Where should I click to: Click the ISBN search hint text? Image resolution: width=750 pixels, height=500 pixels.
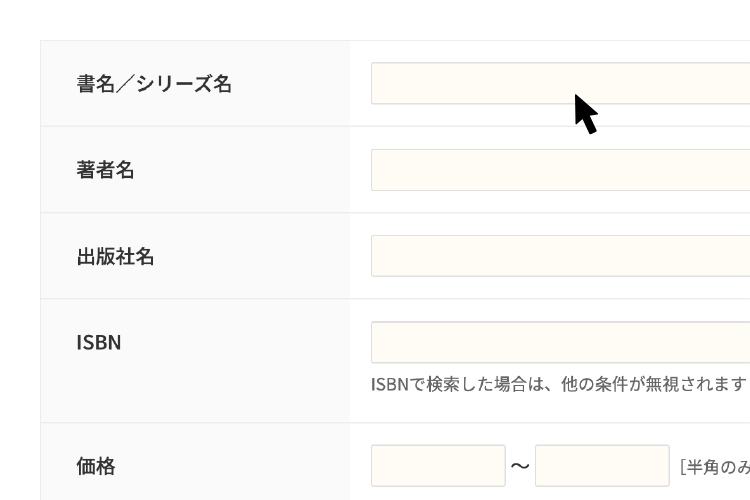point(558,384)
